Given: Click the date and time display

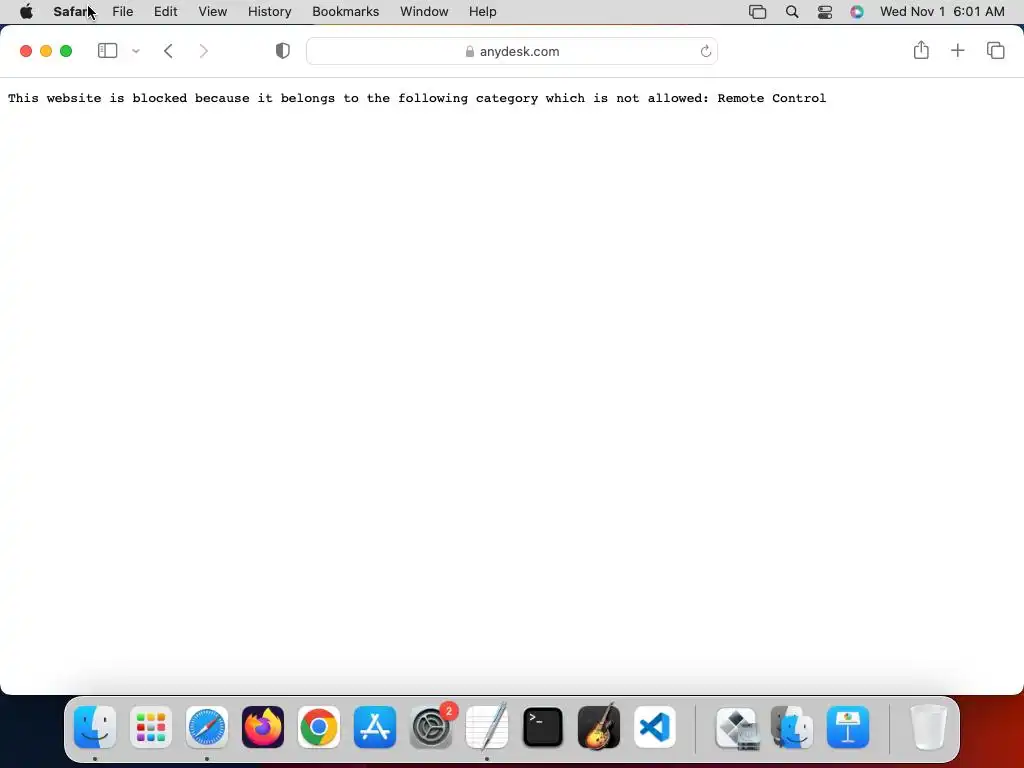Looking at the screenshot, I should pyautogui.click(x=942, y=12).
